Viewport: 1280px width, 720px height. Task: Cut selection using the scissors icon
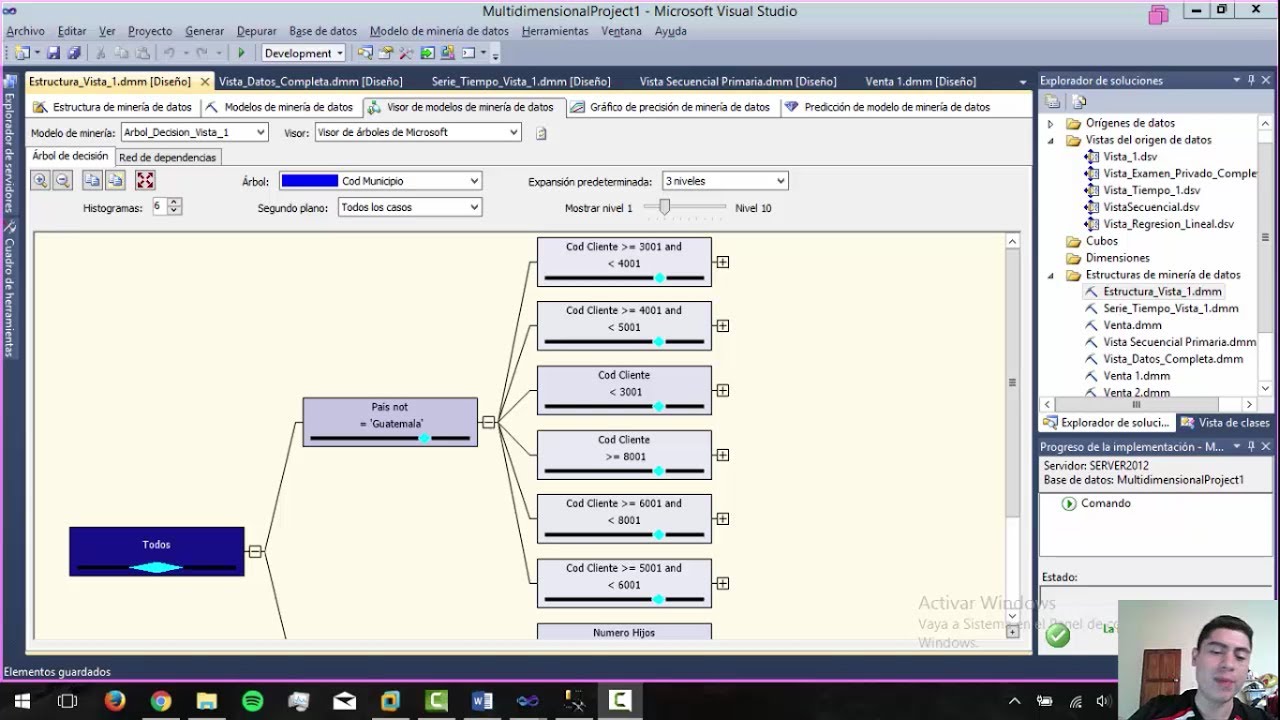pos(101,53)
